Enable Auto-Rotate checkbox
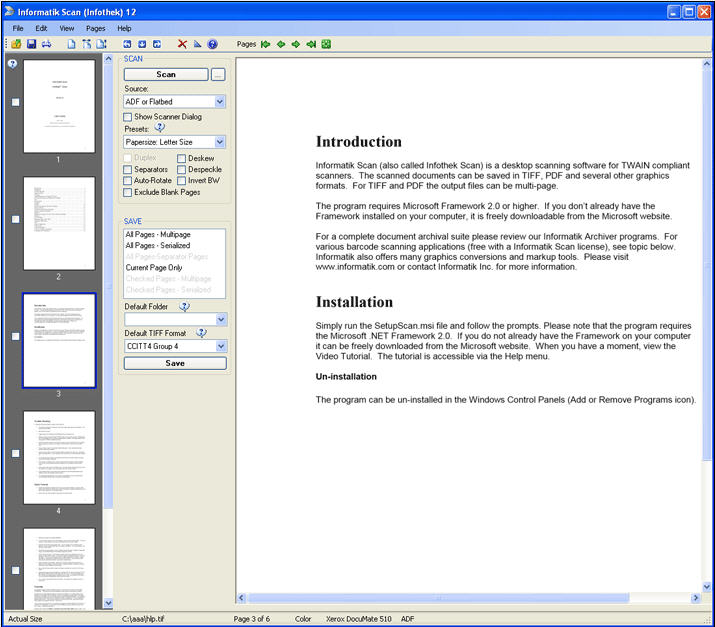 pyautogui.click(x=128, y=181)
